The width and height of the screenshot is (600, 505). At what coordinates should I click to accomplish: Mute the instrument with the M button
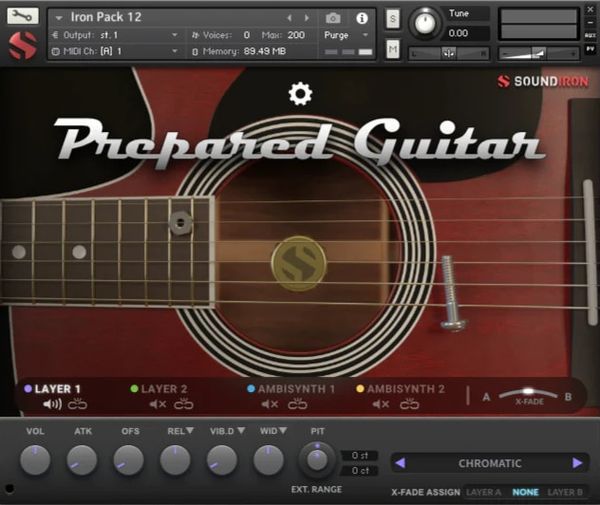[x=393, y=49]
